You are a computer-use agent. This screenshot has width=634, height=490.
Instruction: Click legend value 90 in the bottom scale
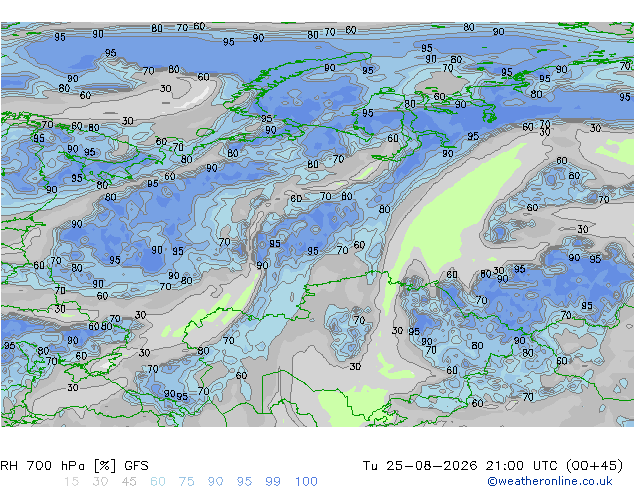coord(216,481)
